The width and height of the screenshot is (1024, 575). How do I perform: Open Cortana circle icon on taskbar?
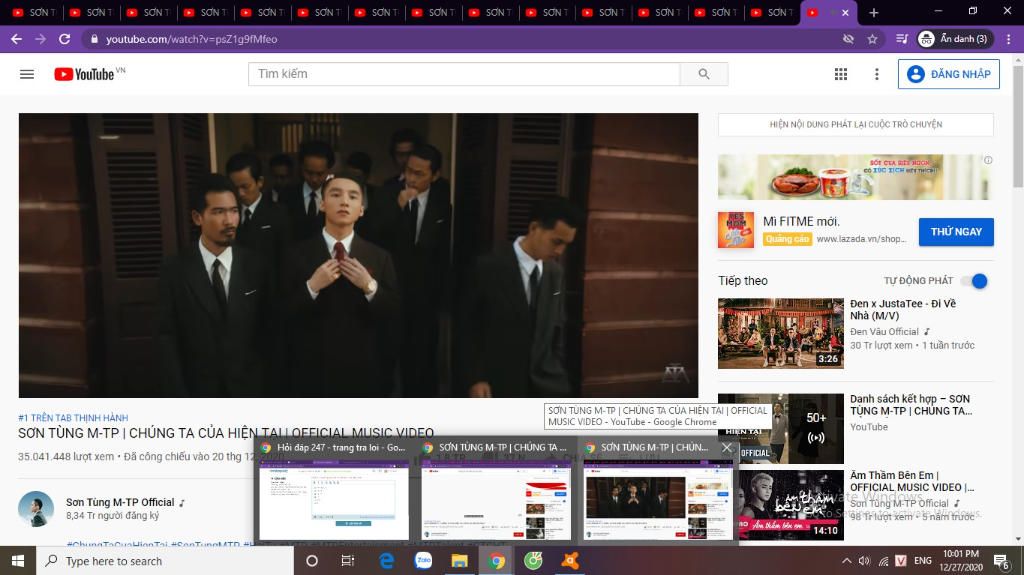pyautogui.click(x=312, y=561)
